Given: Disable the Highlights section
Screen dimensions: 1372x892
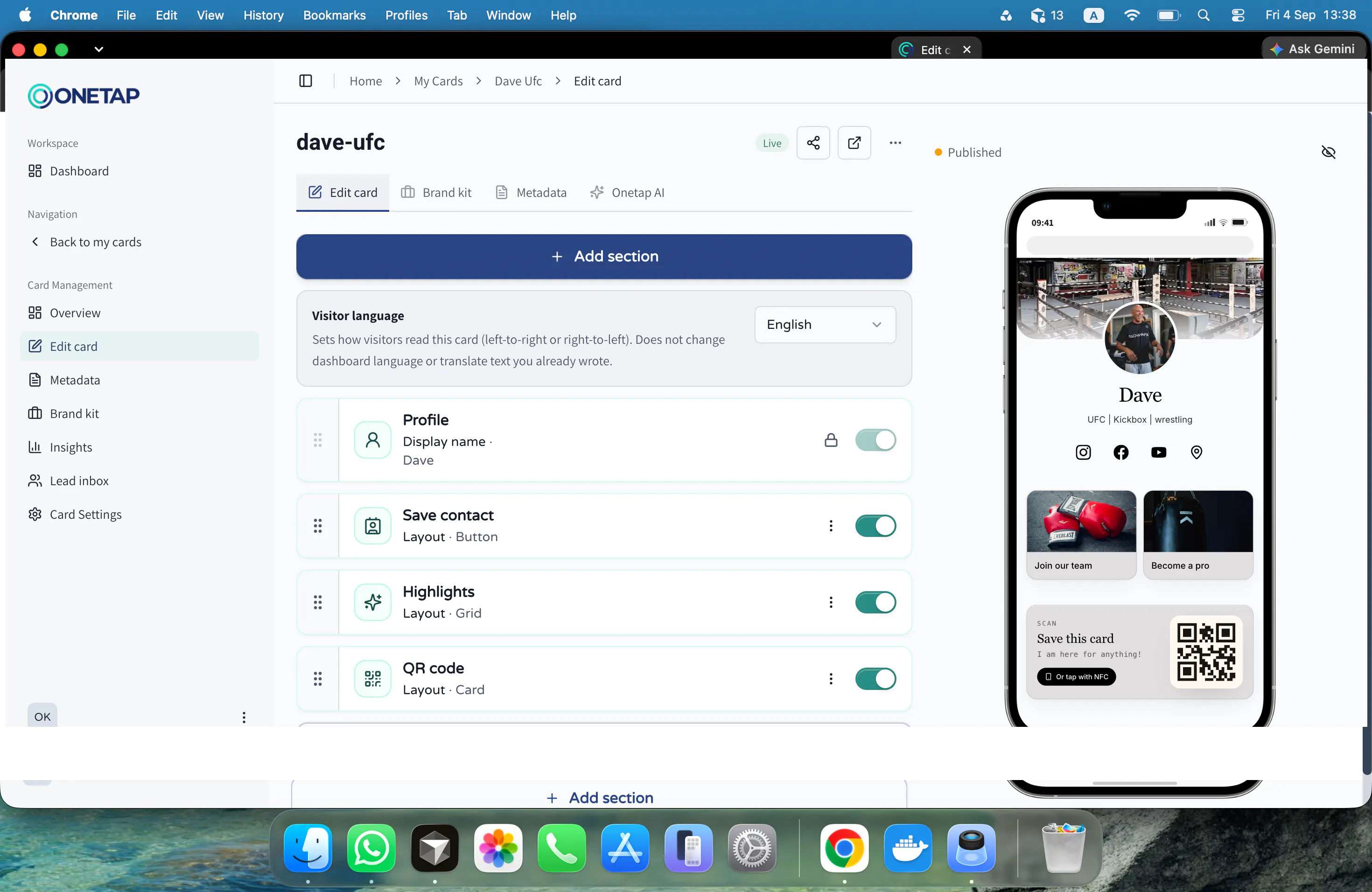Looking at the screenshot, I should click(875, 602).
